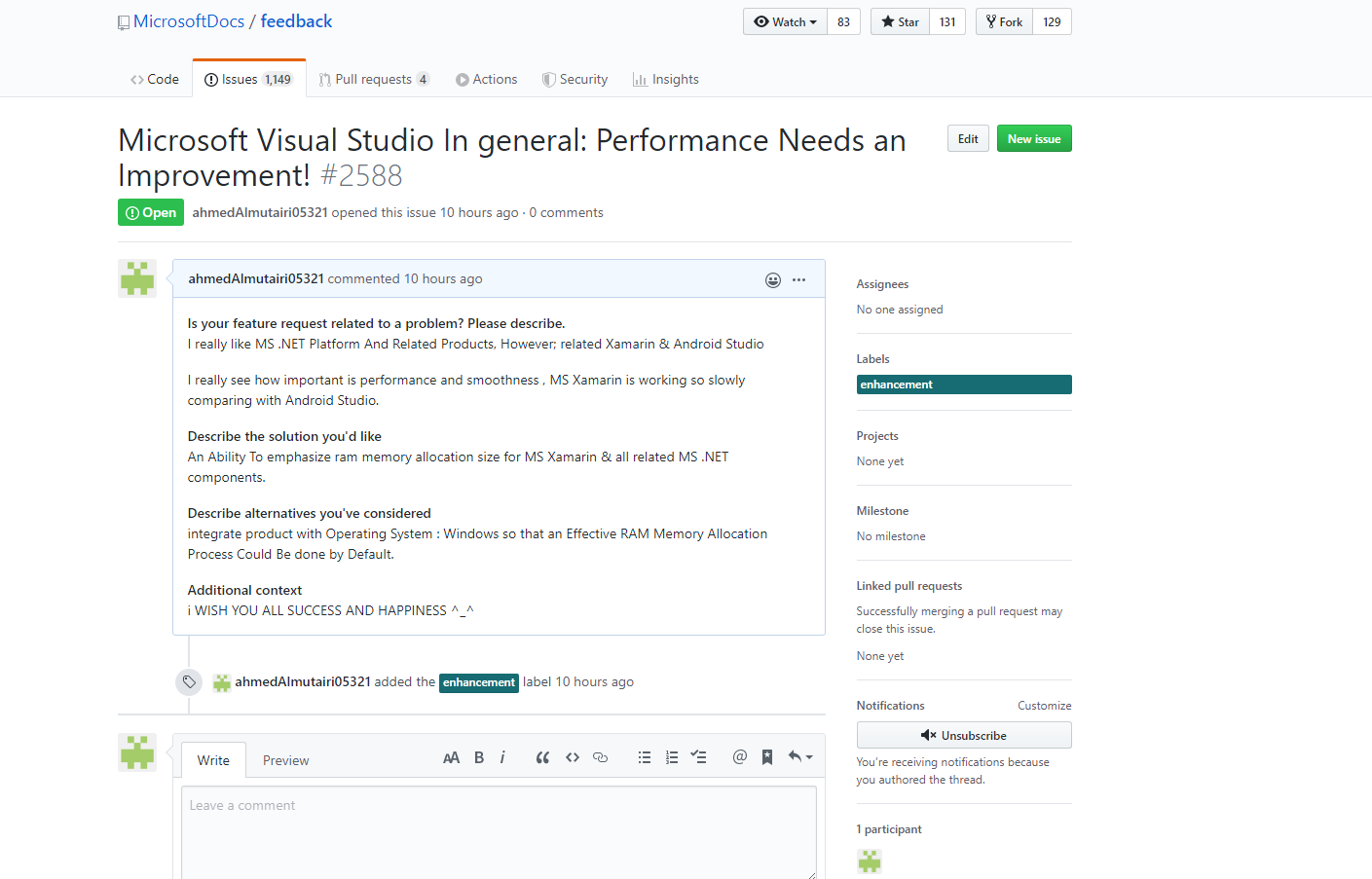
Task: Create a new issue
Action: [1034, 138]
